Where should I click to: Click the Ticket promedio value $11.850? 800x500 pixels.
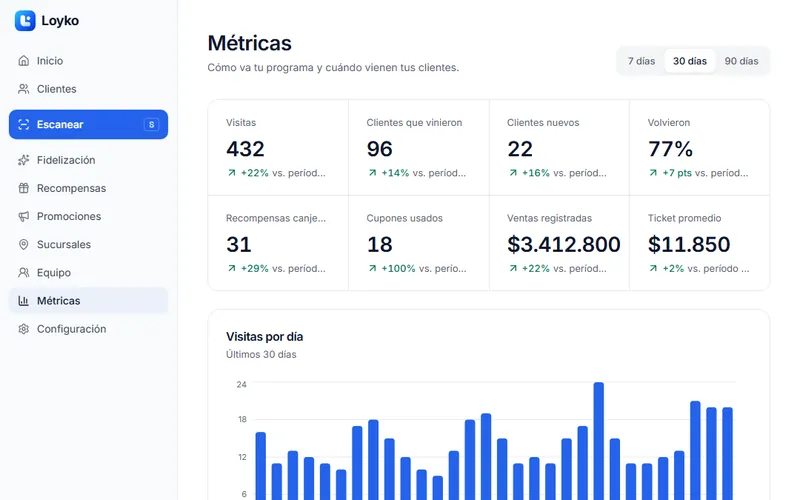(689, 244)
